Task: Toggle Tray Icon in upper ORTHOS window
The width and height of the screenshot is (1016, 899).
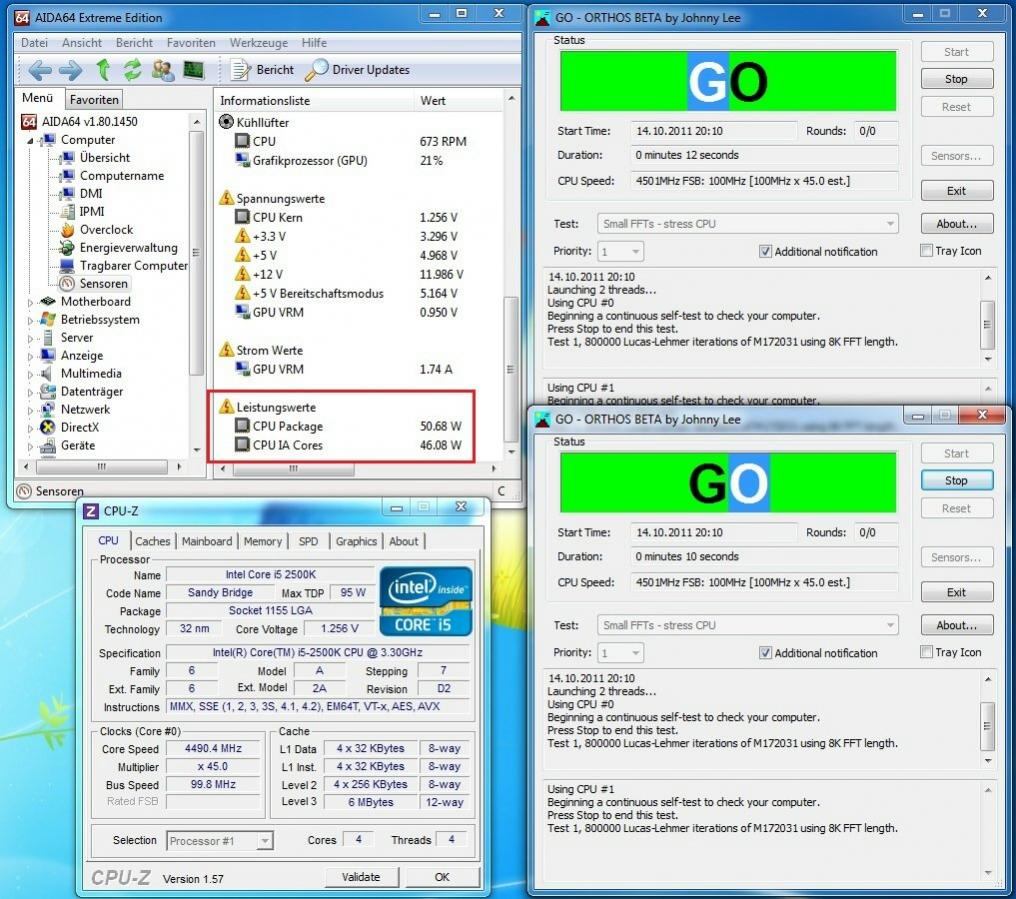Action: tap(927, 251)
